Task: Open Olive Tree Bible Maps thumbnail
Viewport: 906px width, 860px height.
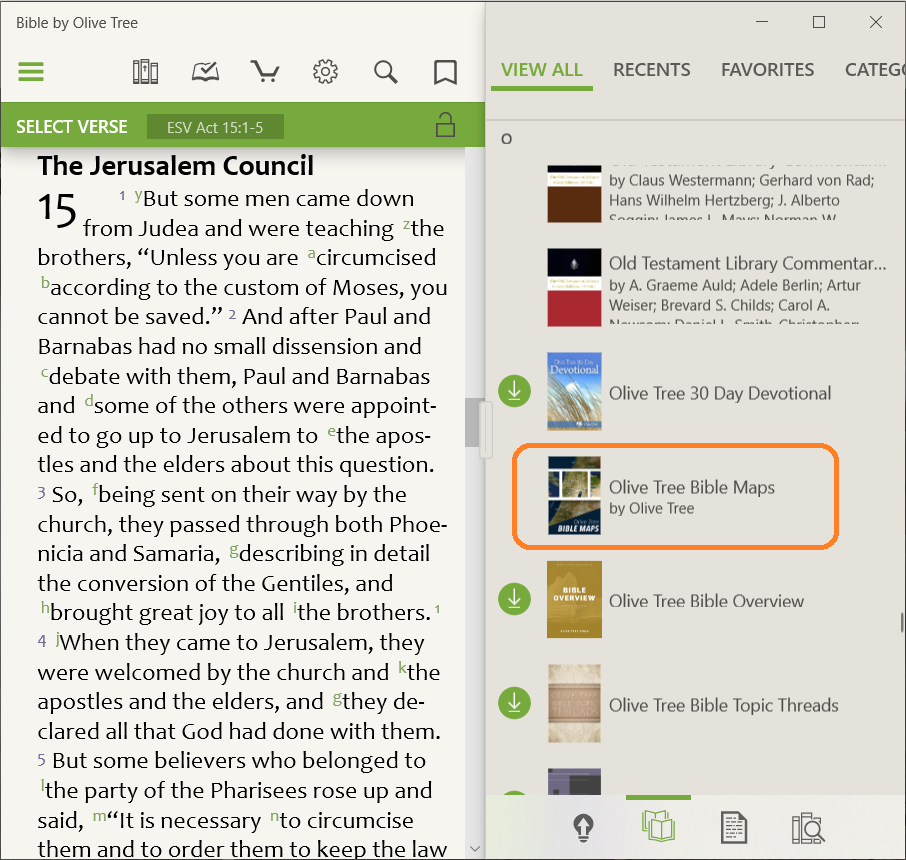Action: [x=574, y=496]
